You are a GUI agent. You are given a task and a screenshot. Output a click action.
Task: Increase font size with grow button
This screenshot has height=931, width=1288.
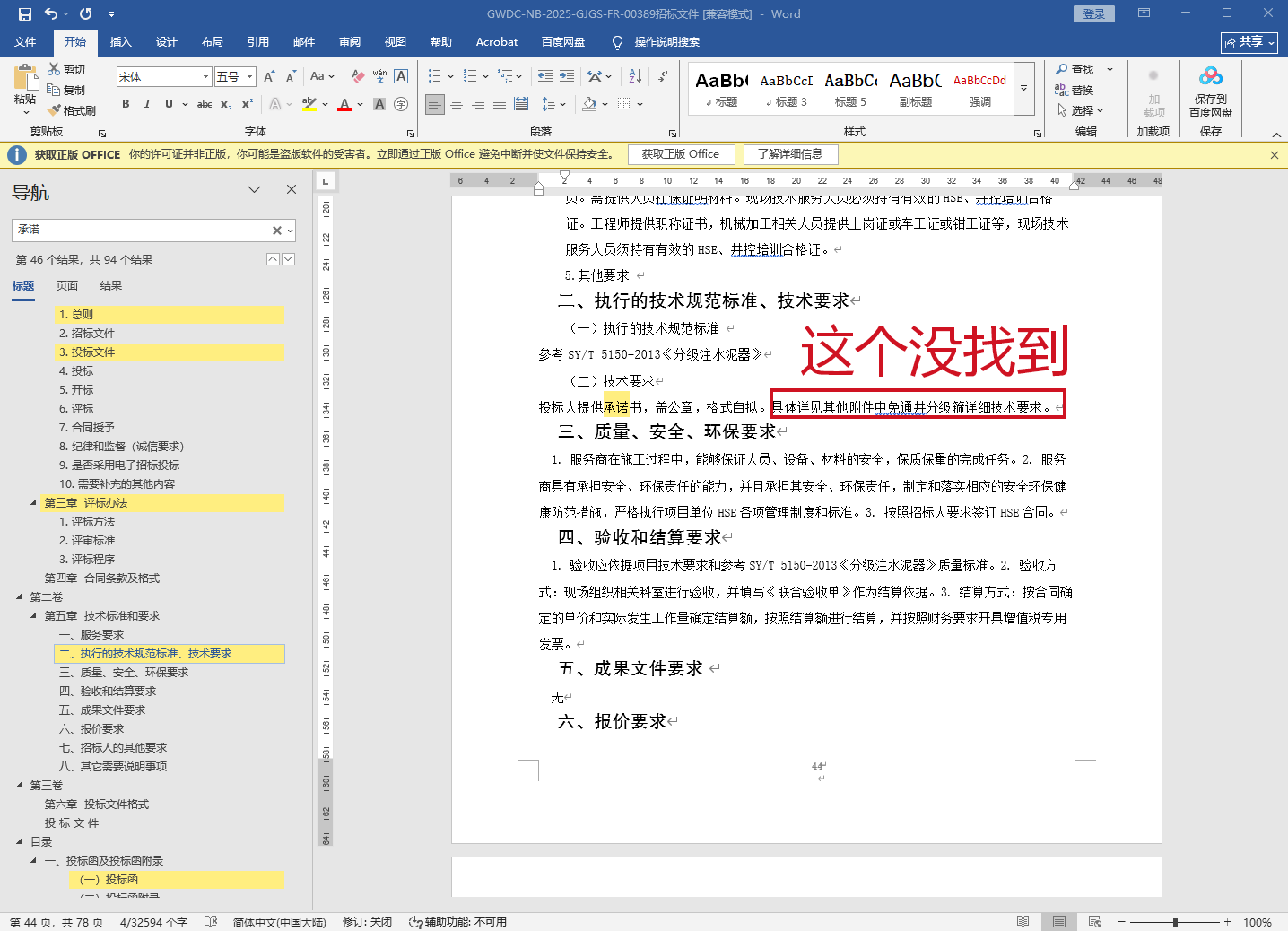point(269,77)
